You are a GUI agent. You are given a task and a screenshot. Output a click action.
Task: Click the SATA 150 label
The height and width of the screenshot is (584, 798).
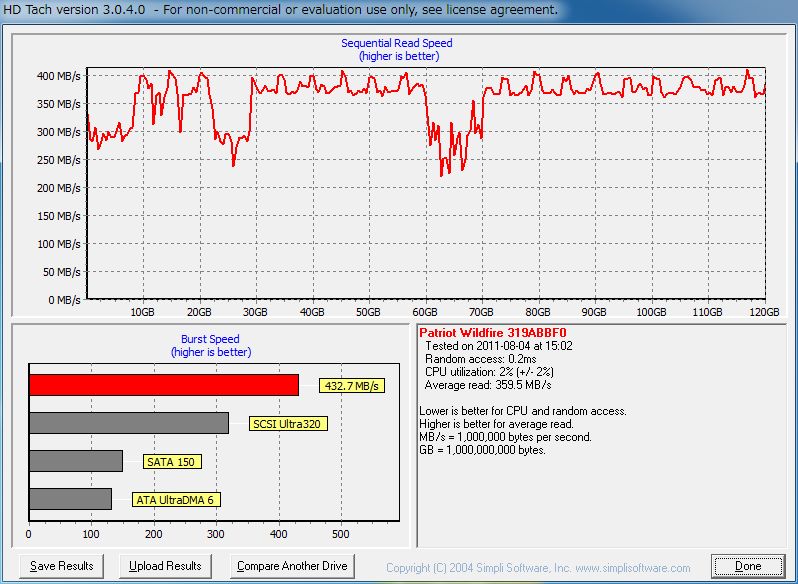click(172, 462)
